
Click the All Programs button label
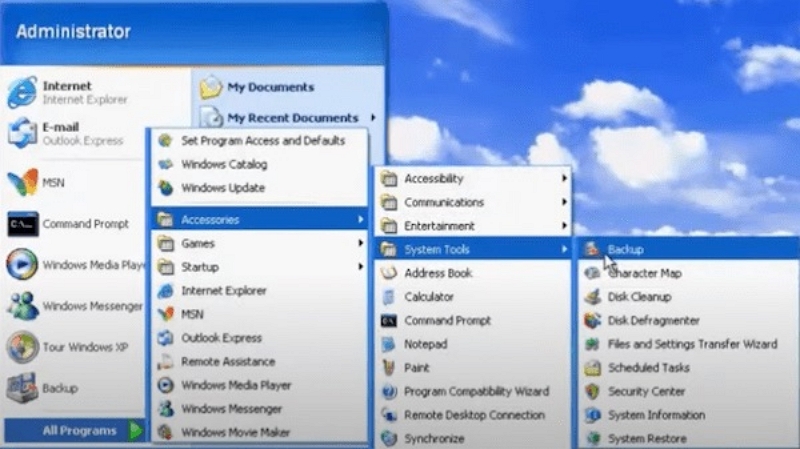point(80,431)
